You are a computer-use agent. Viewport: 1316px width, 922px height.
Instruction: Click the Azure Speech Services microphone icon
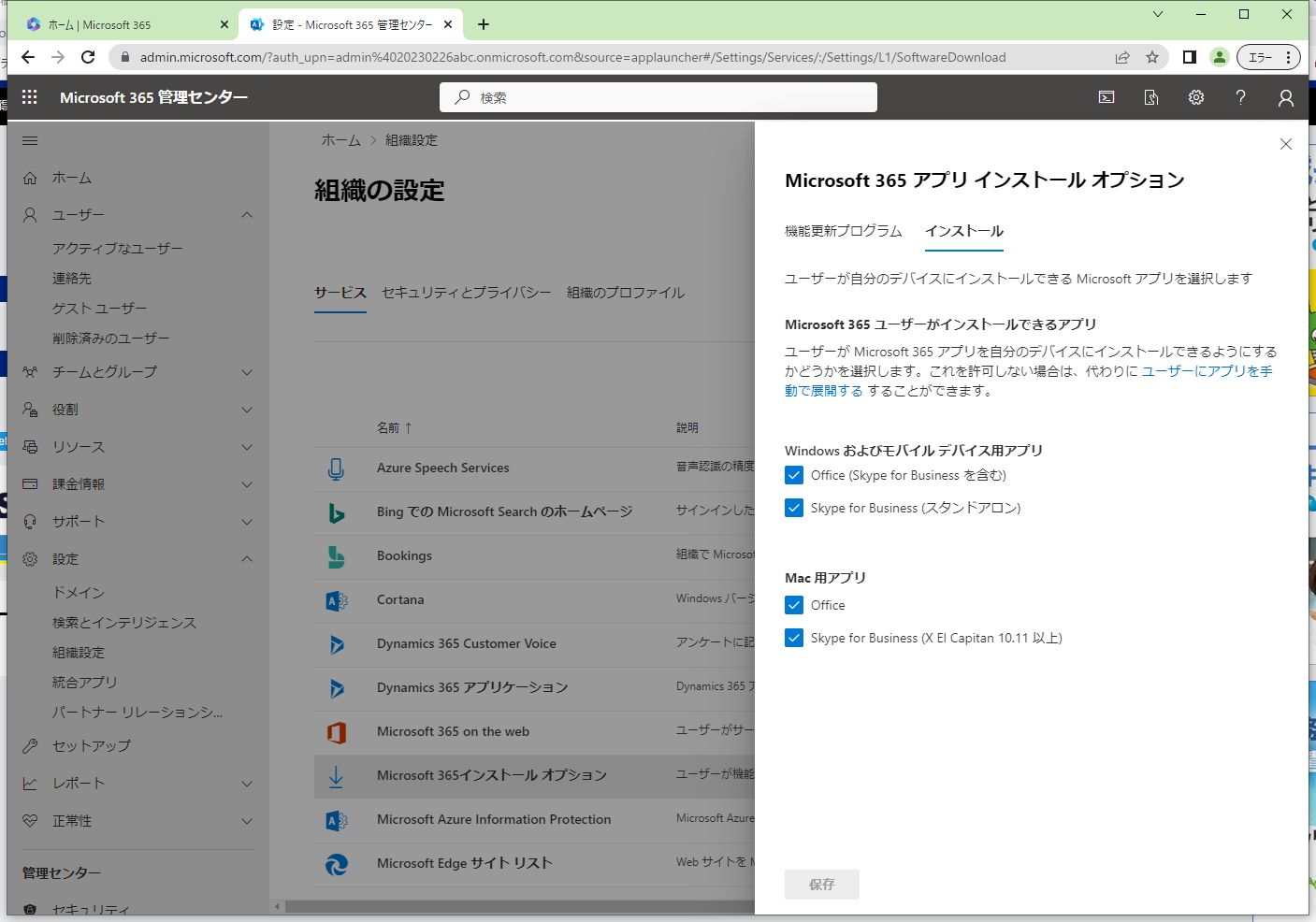[x=336, y=468]
